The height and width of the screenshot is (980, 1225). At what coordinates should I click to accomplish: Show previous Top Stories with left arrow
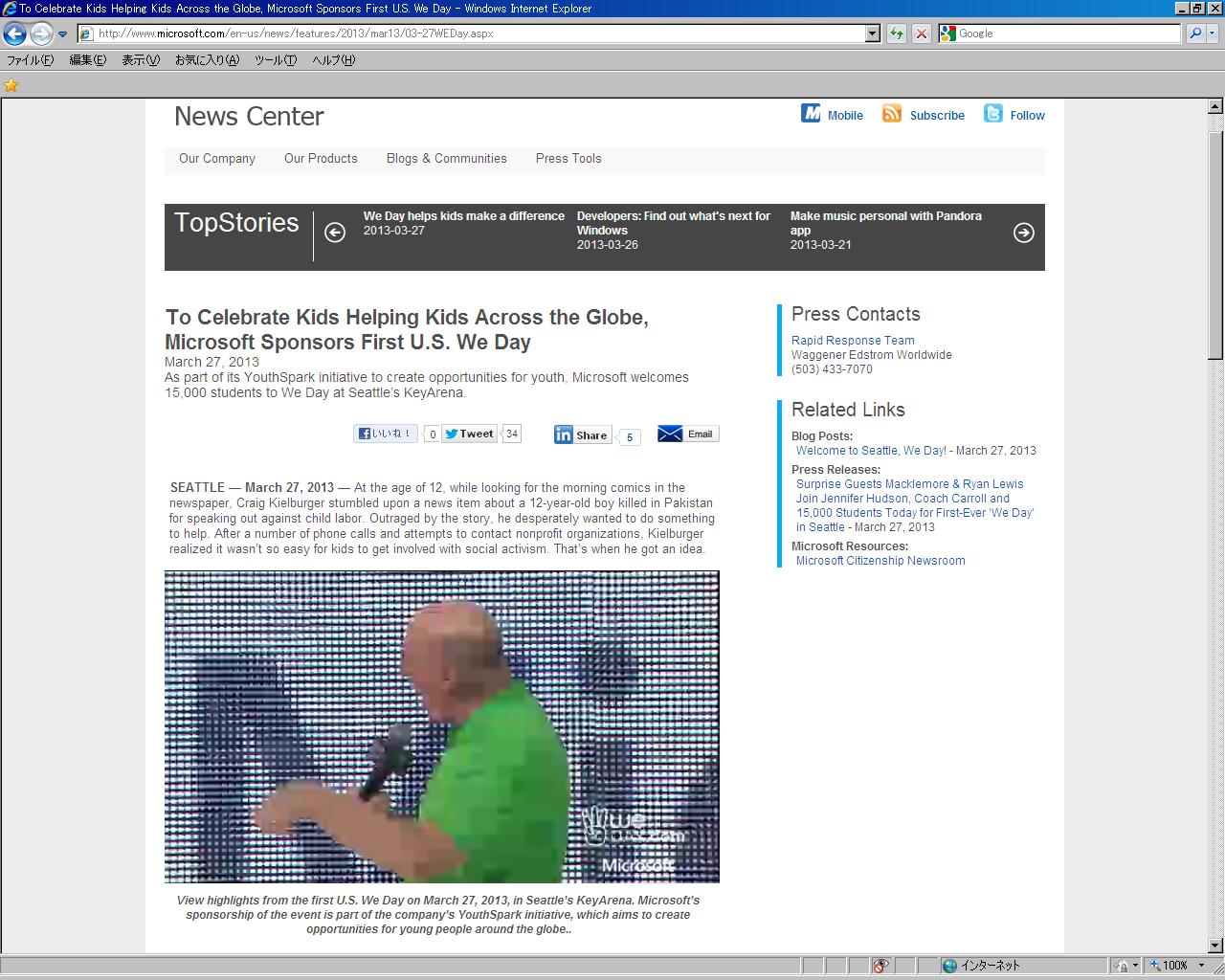click(x=335, y=233)
